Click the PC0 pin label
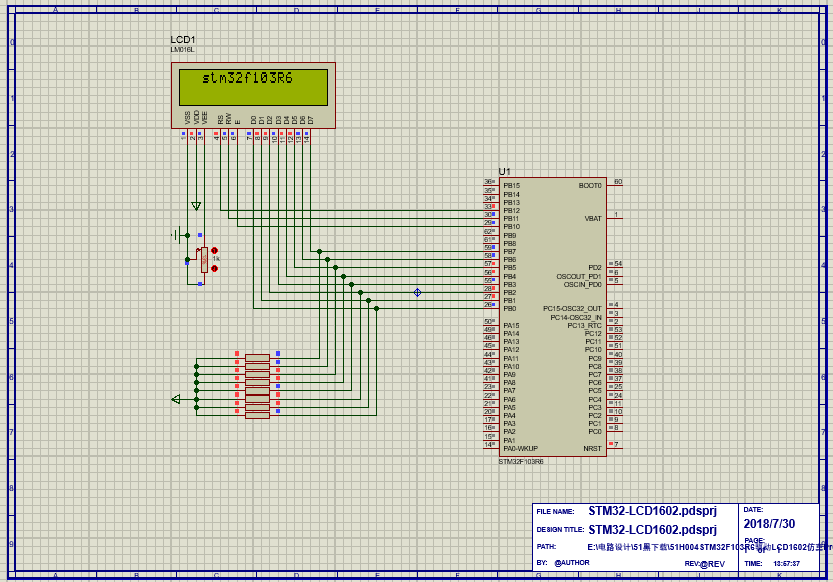The height and width of the screenshot is (582, 833). click(595, 432)
